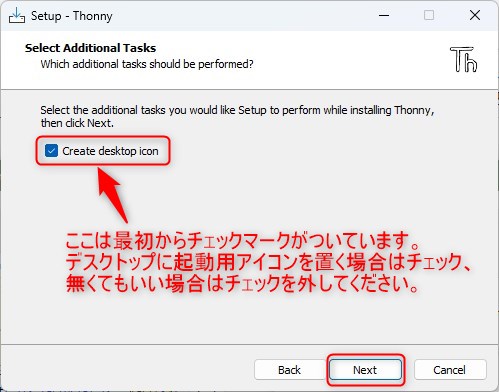Click 'Which additional tasks should be performed?' text
This screenshot has width=499, height=392.
point(147,64)
